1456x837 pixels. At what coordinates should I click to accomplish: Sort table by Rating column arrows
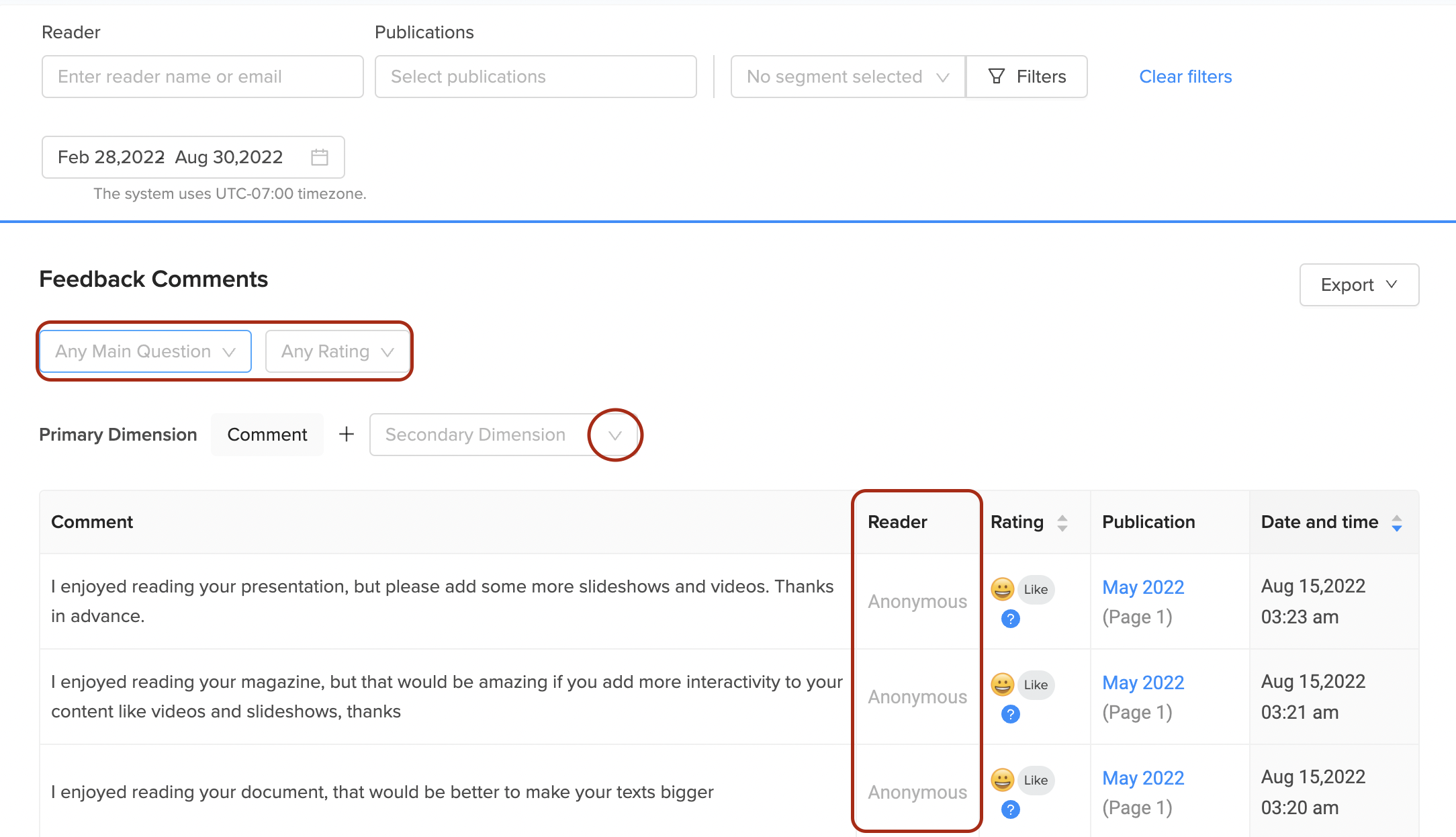click(1062, 523)
